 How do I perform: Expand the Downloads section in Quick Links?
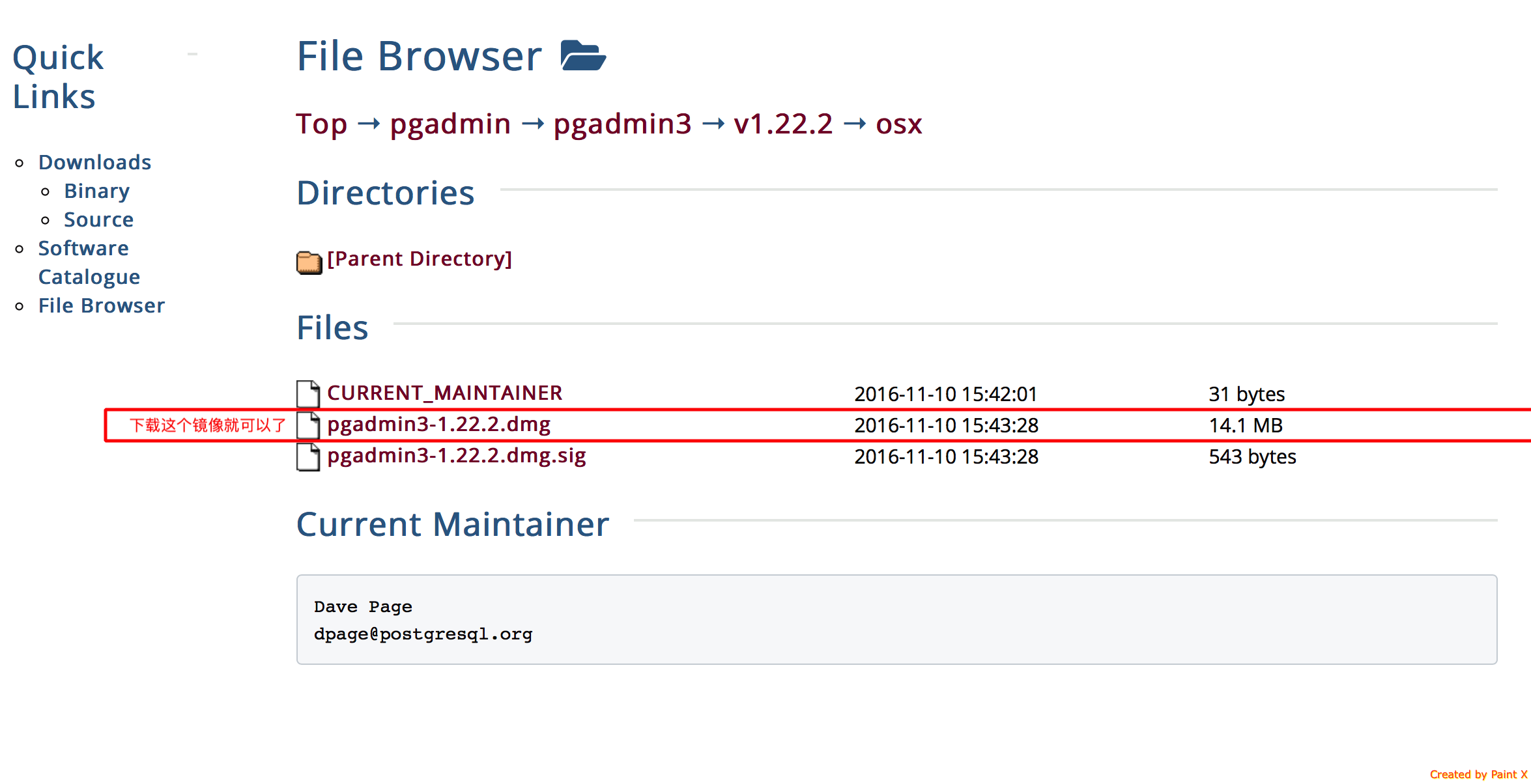point(95,162)
